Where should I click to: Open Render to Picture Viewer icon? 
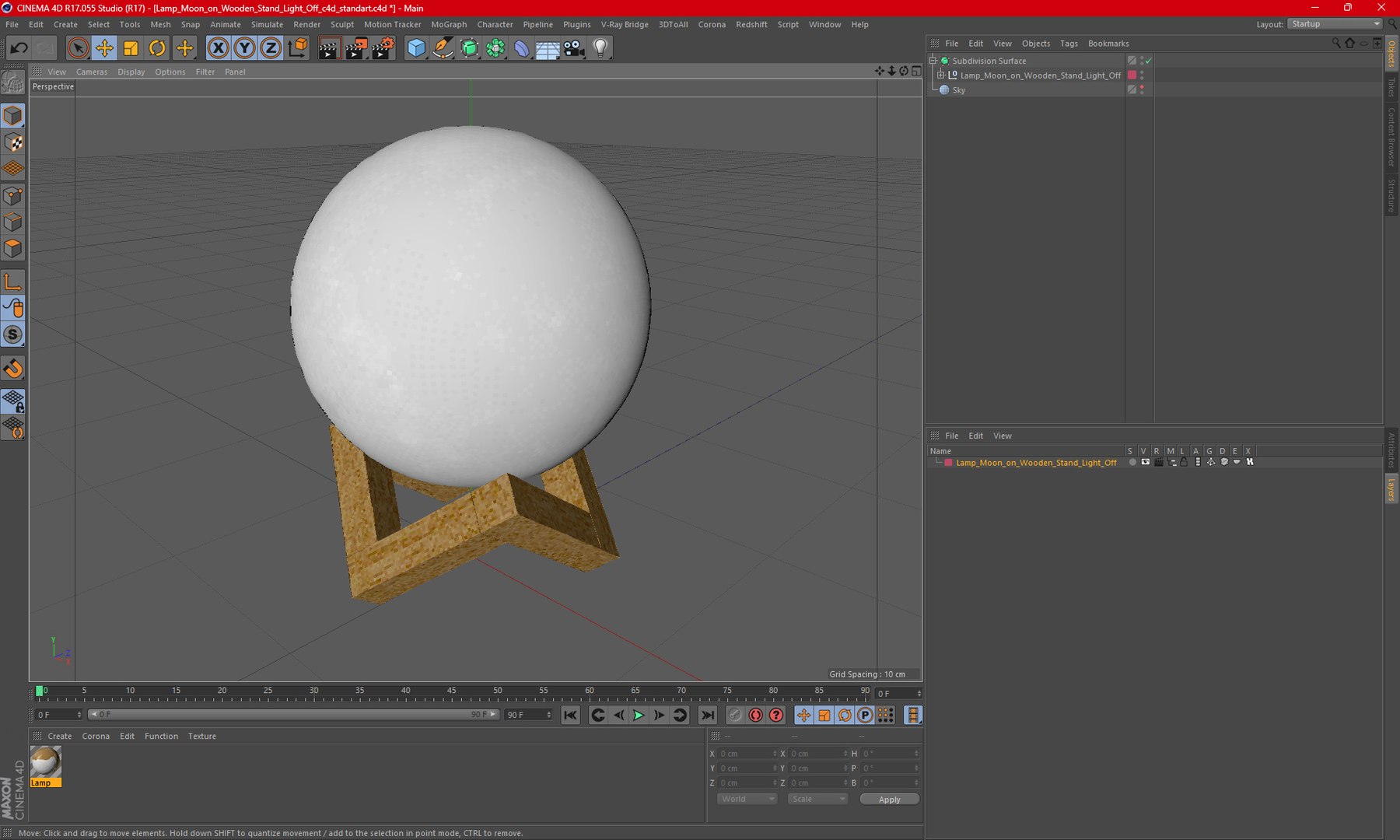click(x=355, y=48)
